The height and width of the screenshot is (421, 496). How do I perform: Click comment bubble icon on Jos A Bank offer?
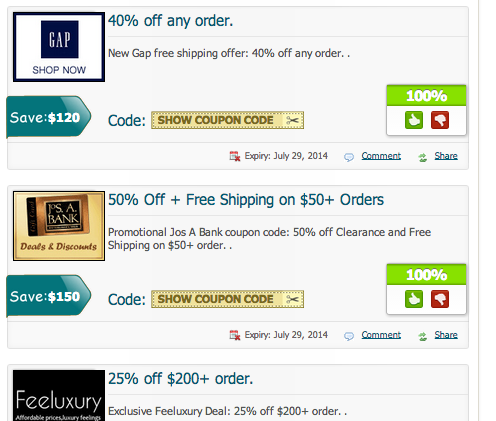coord(349,336)
